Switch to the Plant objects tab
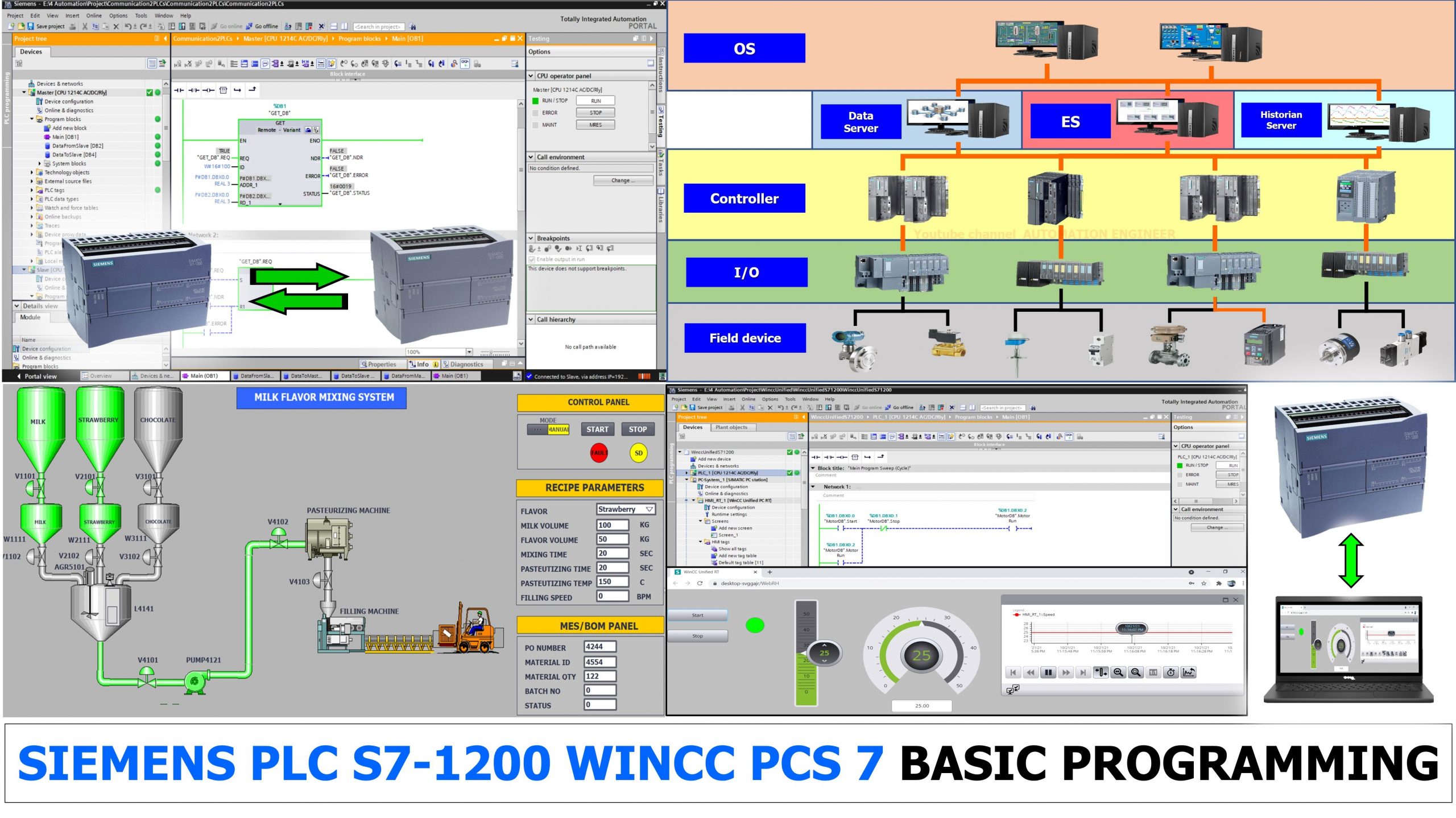The height and width of the screenshot is (818, 1456). pos(731,427)
